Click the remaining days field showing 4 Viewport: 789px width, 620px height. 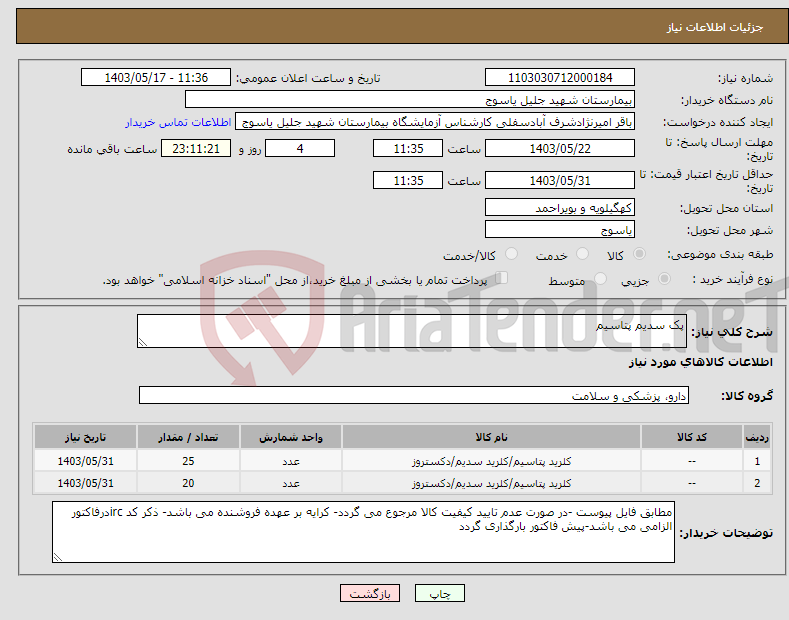300,148
